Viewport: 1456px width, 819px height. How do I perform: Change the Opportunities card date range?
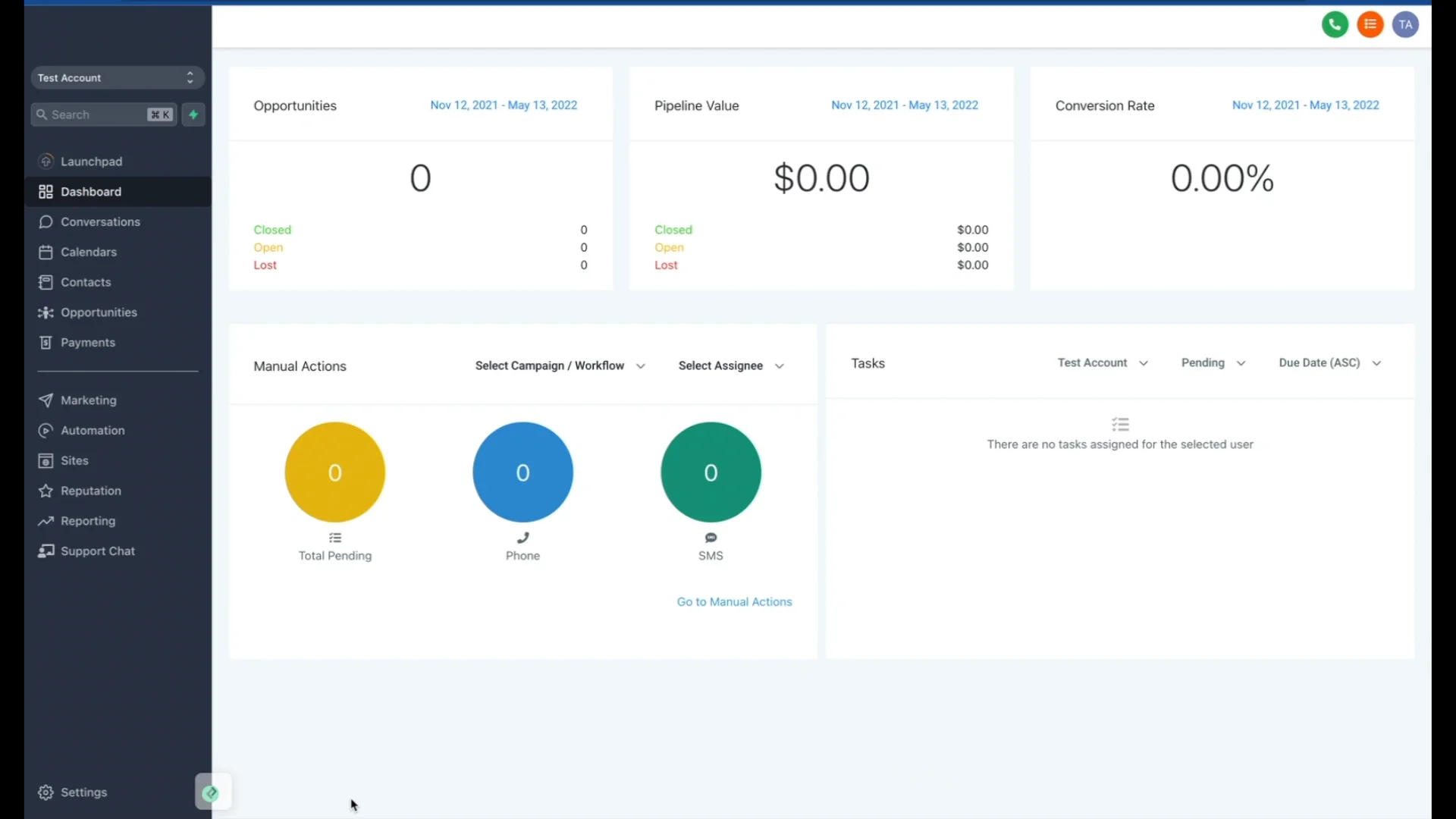504,105
